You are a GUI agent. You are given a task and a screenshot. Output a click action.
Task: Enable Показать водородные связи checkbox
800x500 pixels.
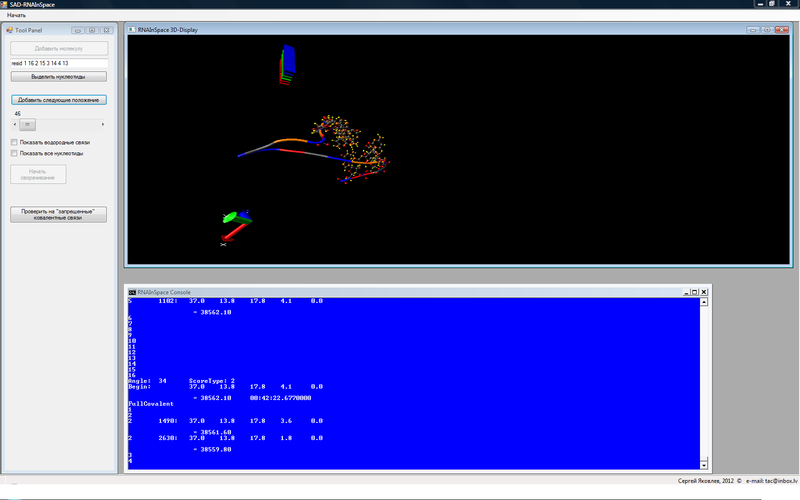[x=14, y=142]
